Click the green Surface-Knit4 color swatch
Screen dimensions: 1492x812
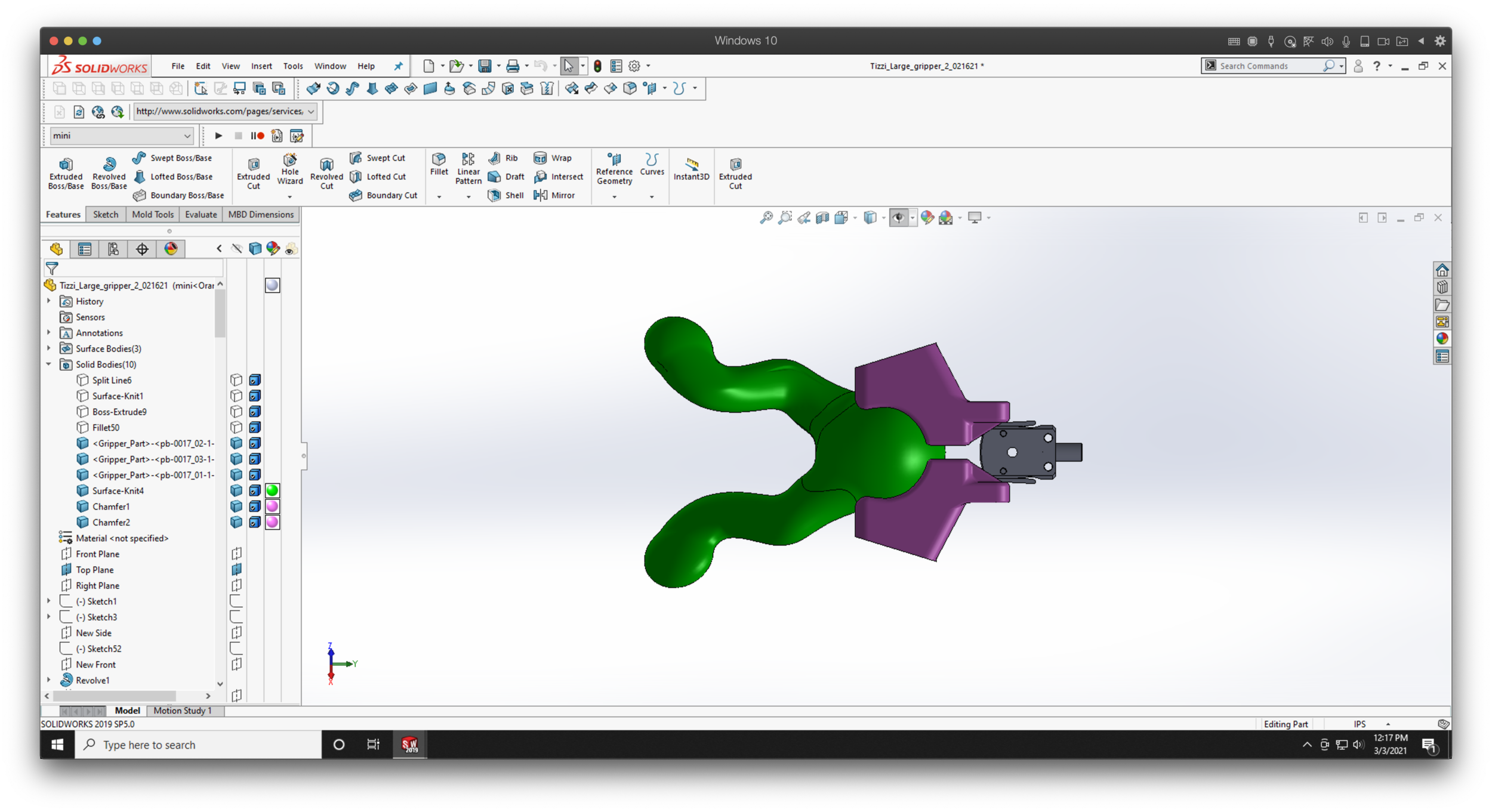(272, 491)
